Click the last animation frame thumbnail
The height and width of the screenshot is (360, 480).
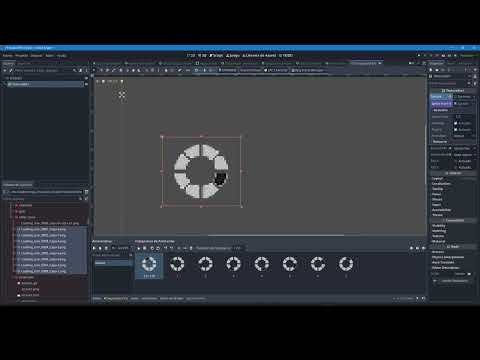[x=346, y=266]
